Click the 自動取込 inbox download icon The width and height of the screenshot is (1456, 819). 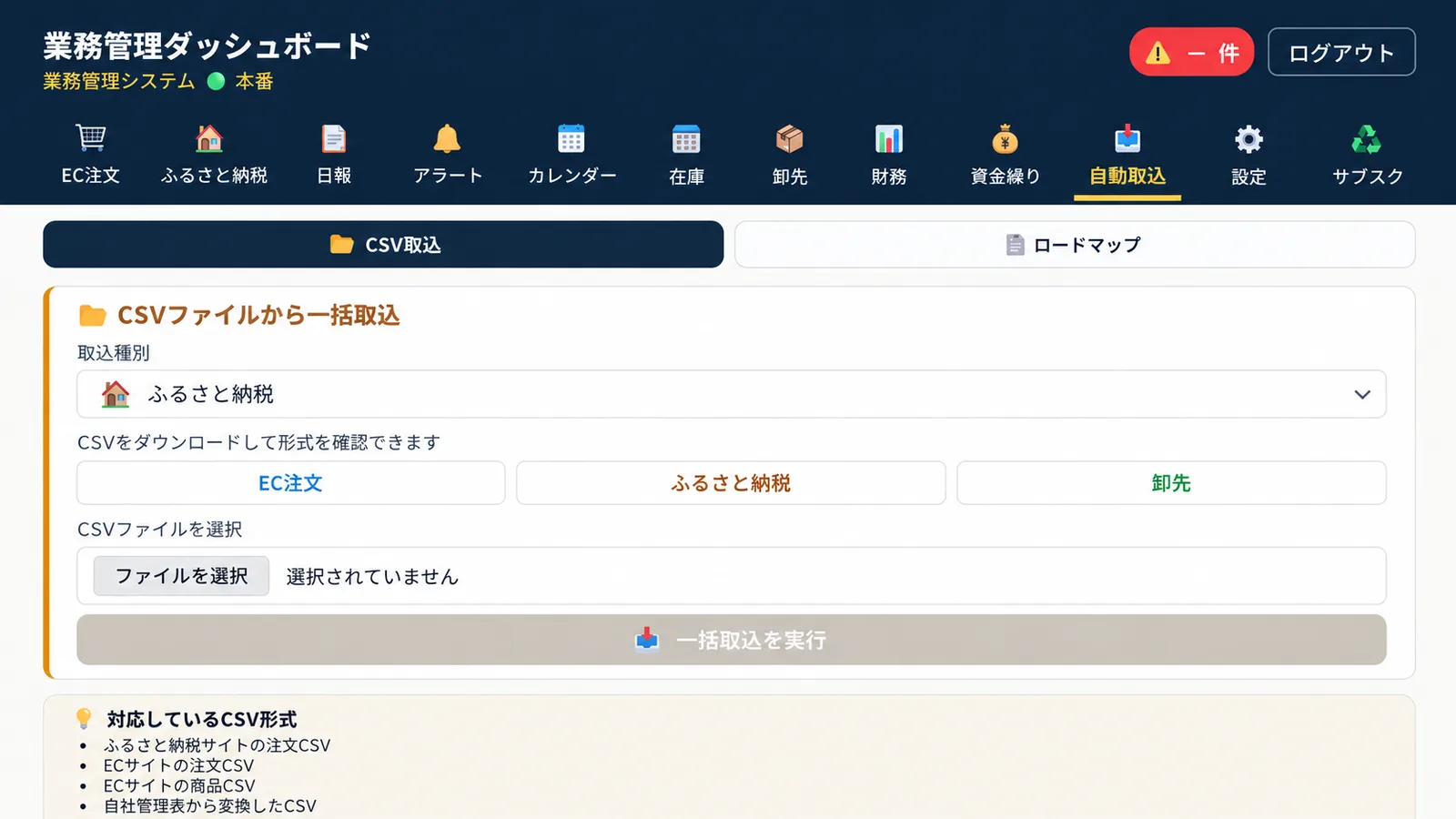1127,138
